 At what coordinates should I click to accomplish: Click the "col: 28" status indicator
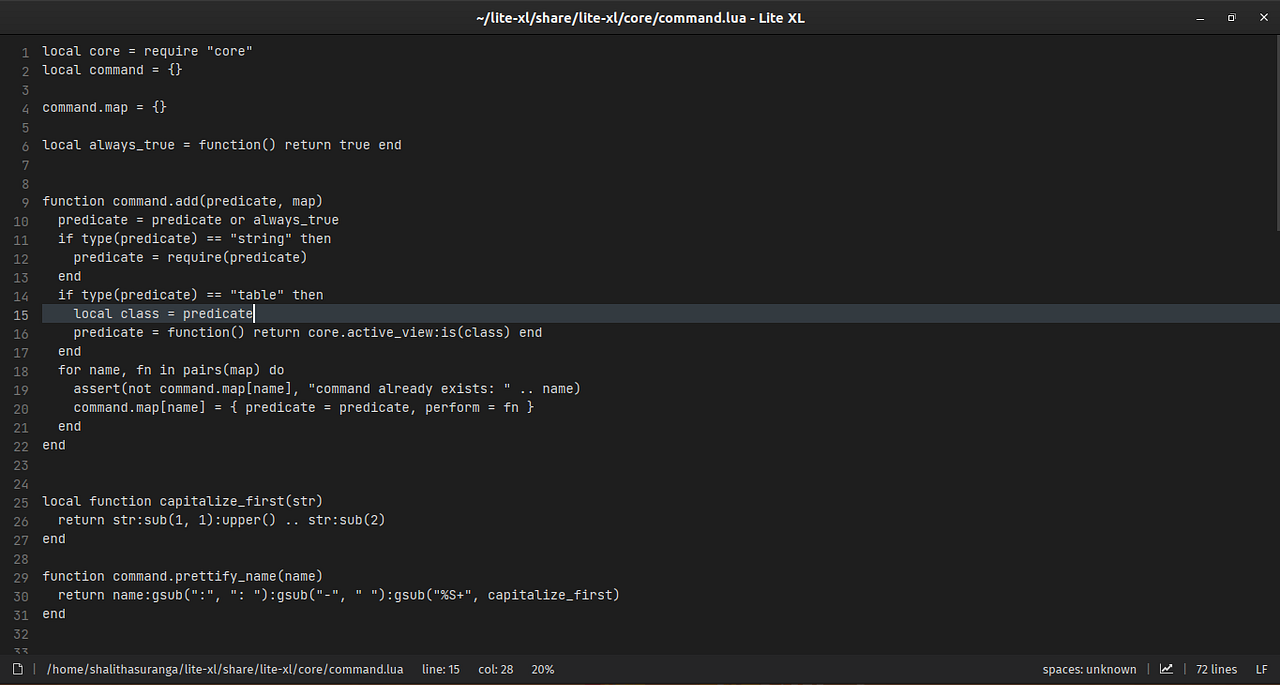coord(495,669)
